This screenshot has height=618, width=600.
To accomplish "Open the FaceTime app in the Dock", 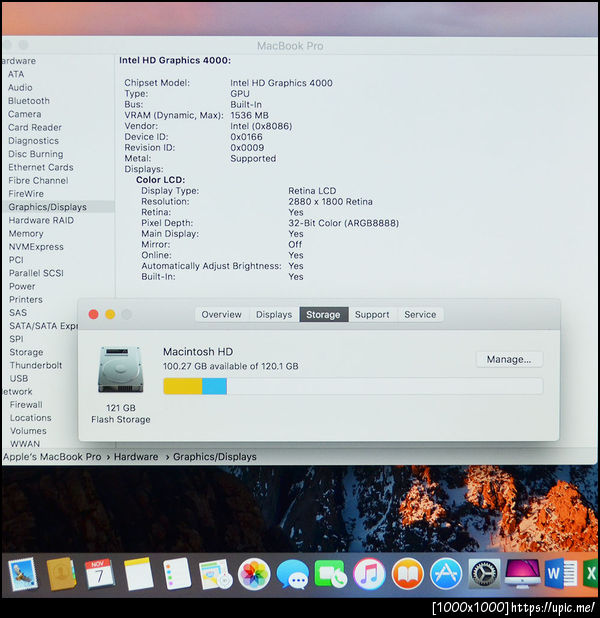I will click(330, 574).
